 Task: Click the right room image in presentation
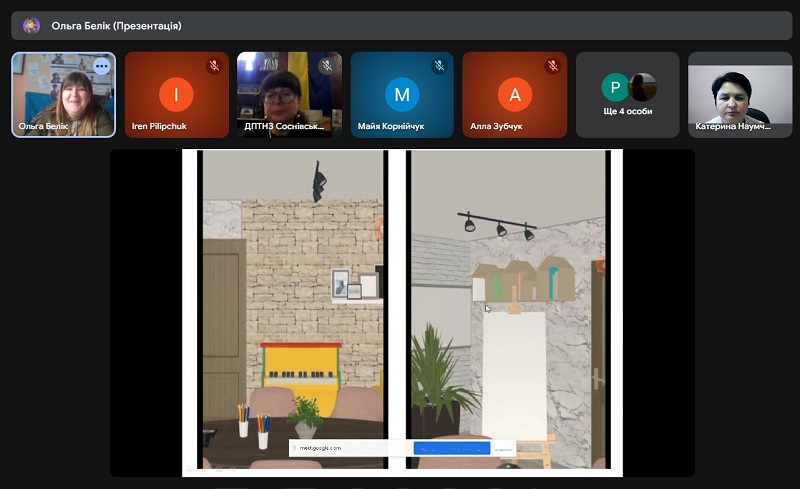508,300
